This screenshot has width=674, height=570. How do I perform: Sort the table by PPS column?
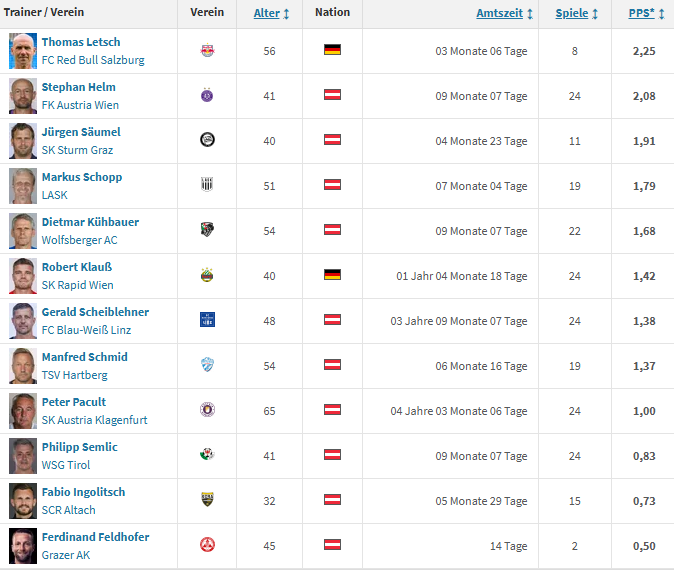coord(641,14)
